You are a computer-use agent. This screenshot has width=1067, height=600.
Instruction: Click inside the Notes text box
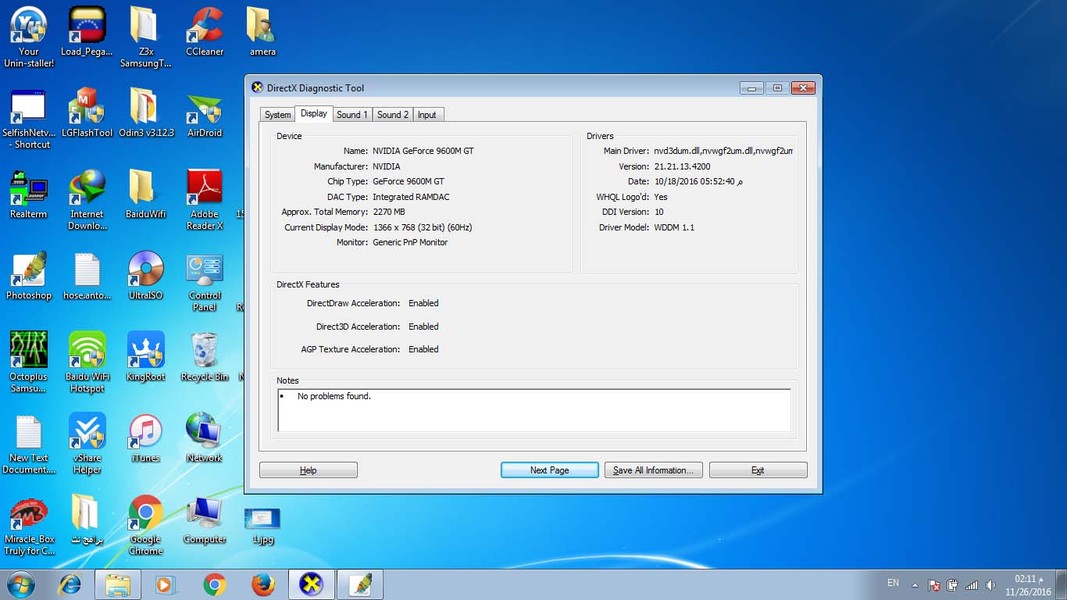tap(534, 410)
